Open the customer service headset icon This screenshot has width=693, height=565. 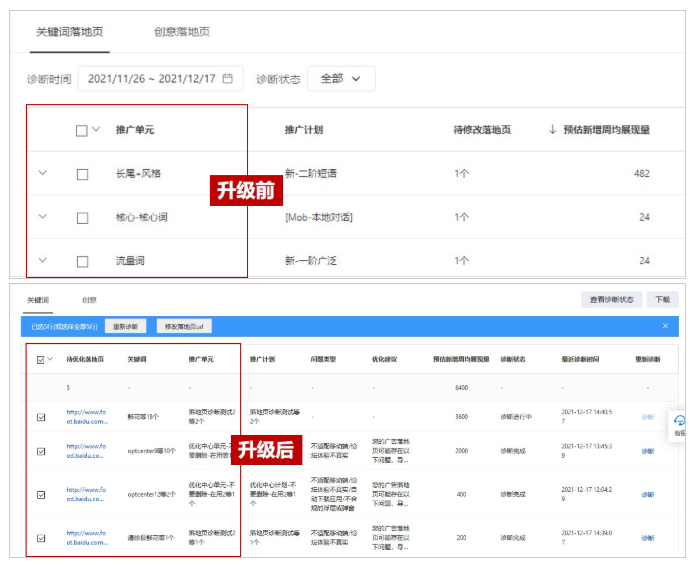pos(679,420)
